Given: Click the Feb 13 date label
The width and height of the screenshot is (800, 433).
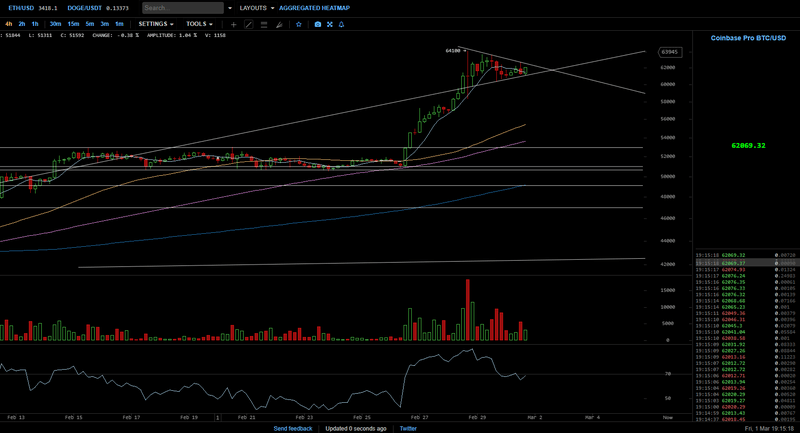Looking at the screenshot, I should tap(16, 417).
